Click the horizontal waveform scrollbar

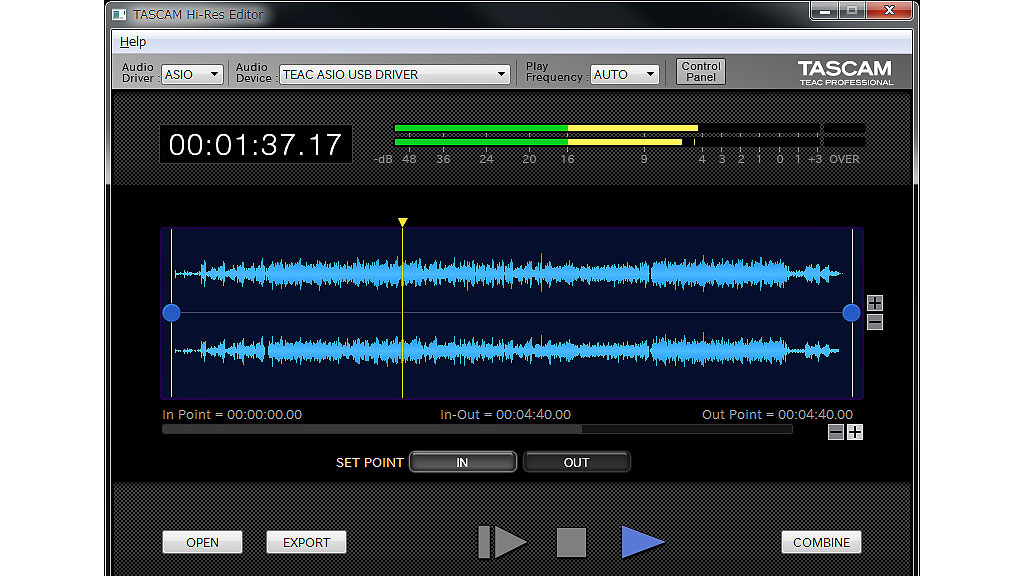coord(477,430)
